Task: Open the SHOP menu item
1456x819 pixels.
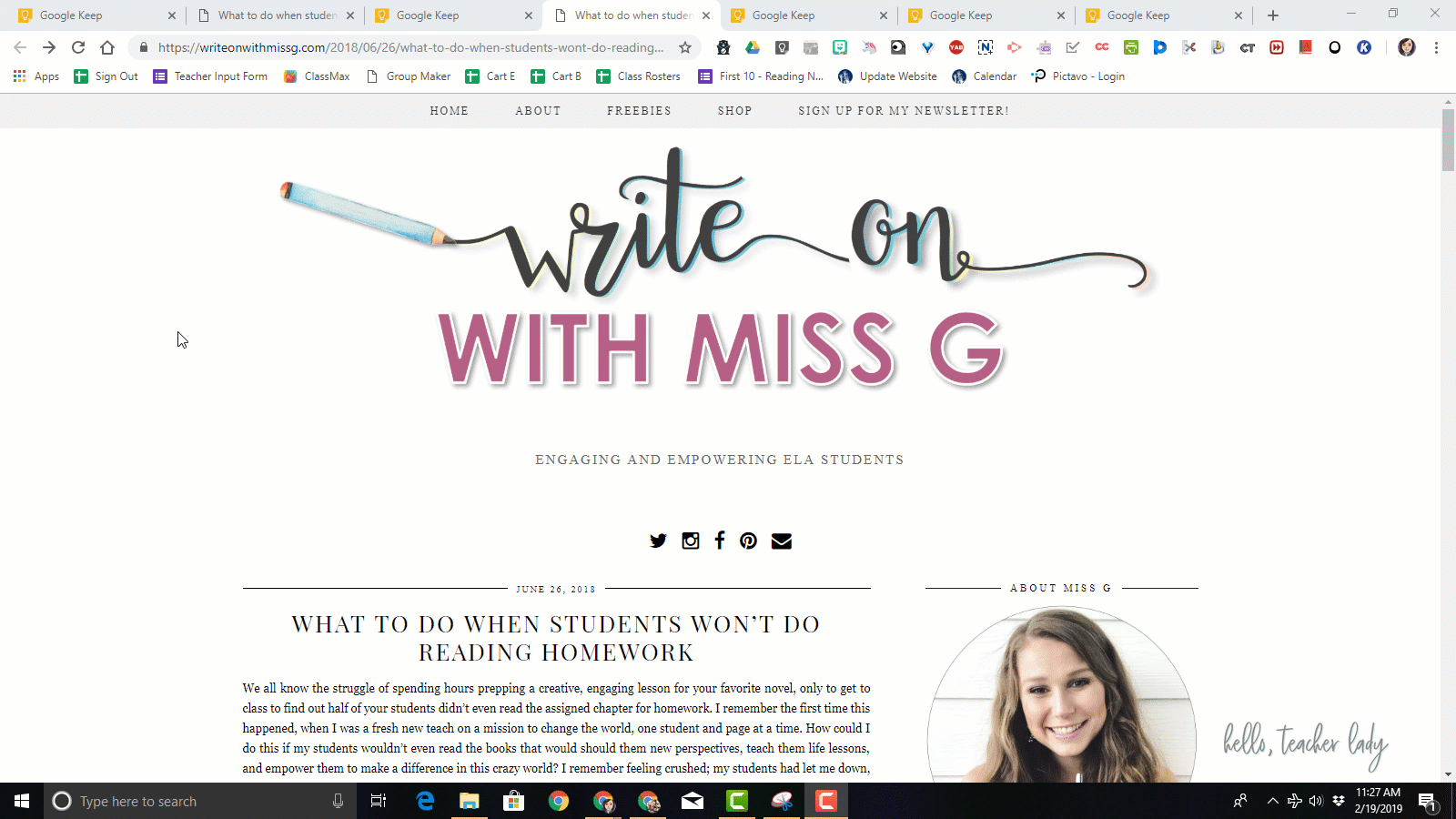Action: point(734,111)
